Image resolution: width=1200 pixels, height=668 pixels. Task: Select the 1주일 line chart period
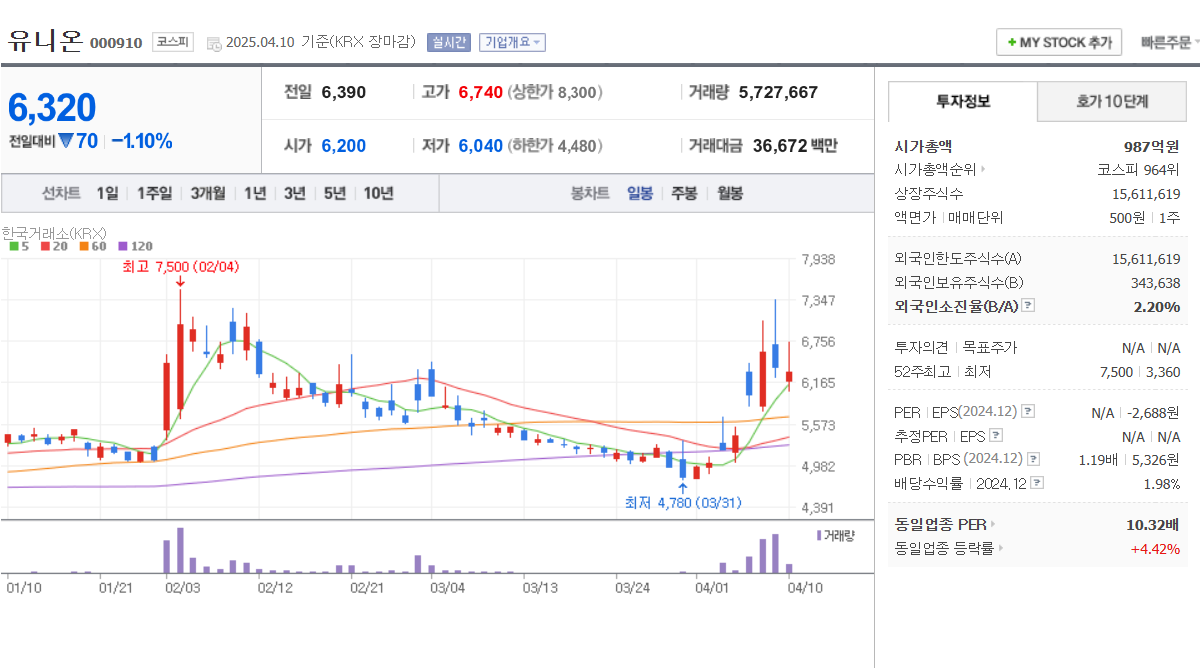[154, 193]
